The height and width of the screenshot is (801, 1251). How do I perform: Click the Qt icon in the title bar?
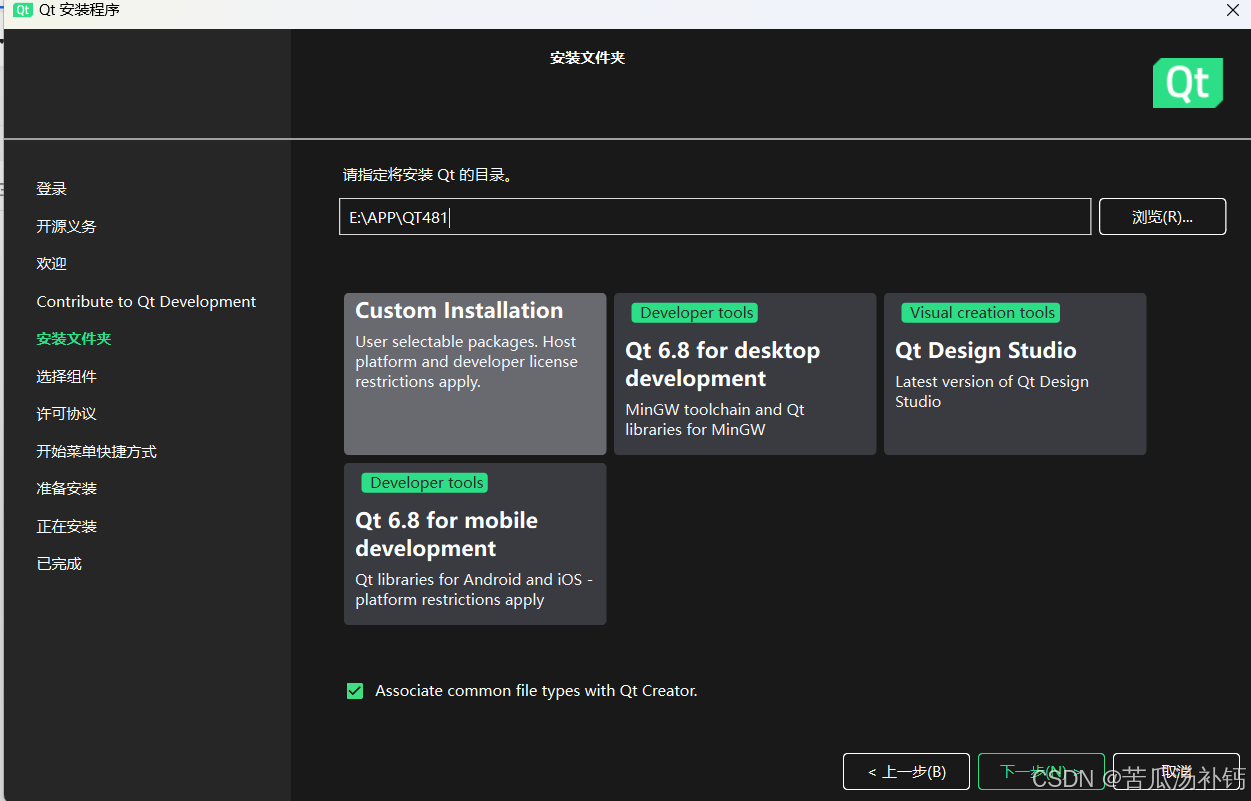pyautogui.click(x=23, y=10)
